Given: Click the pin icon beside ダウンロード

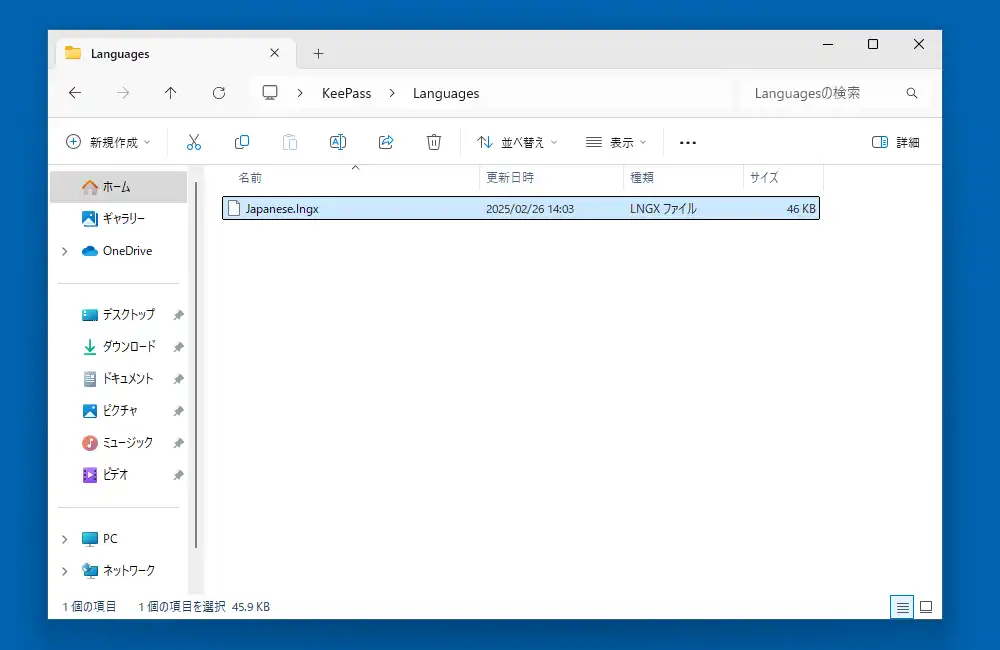Looking at the screenshot, I should pos(179,347).
